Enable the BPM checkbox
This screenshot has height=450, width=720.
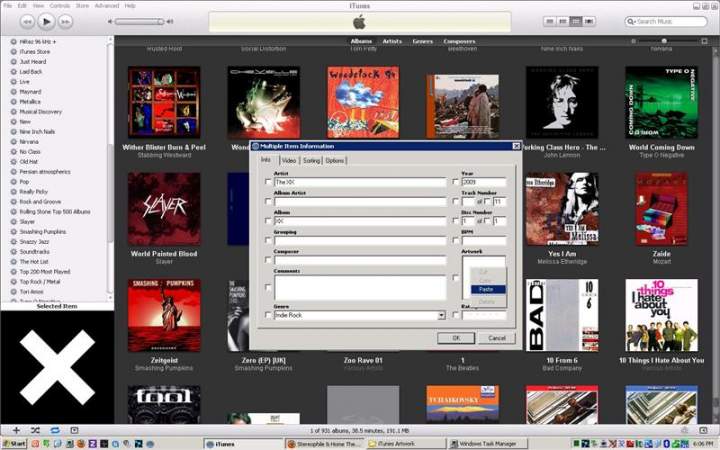(x=456, y=240)
